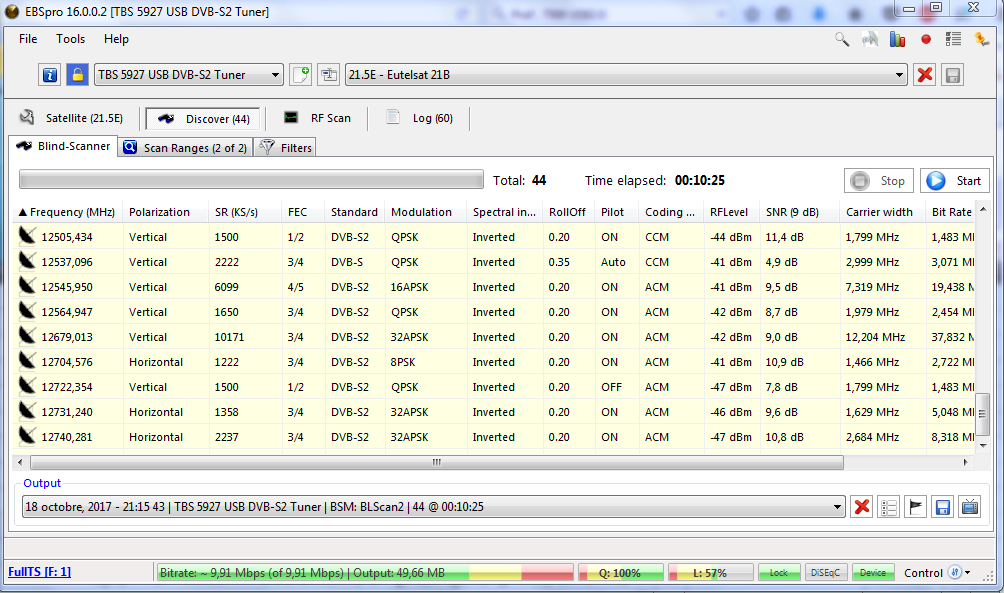Click the blue device info icon
1004x593 pixels.
[50, 75]
